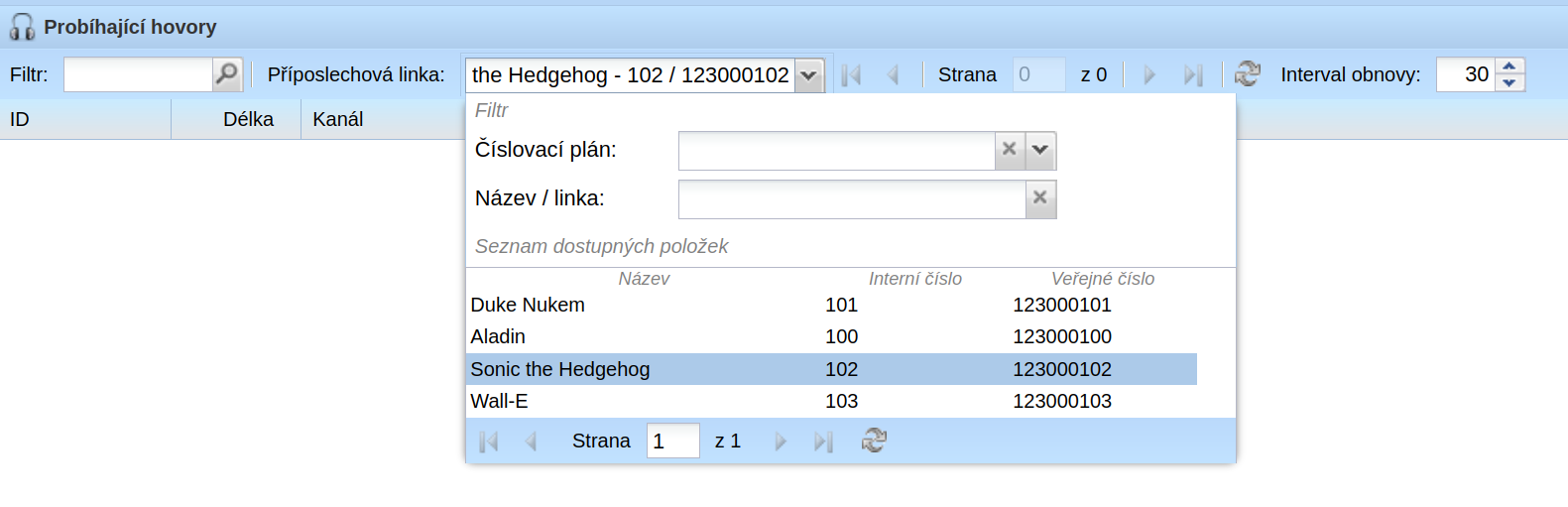Click the top toolbar Strana page number field
This screenshot has height=507, width=1568.
pos(1038,74)
